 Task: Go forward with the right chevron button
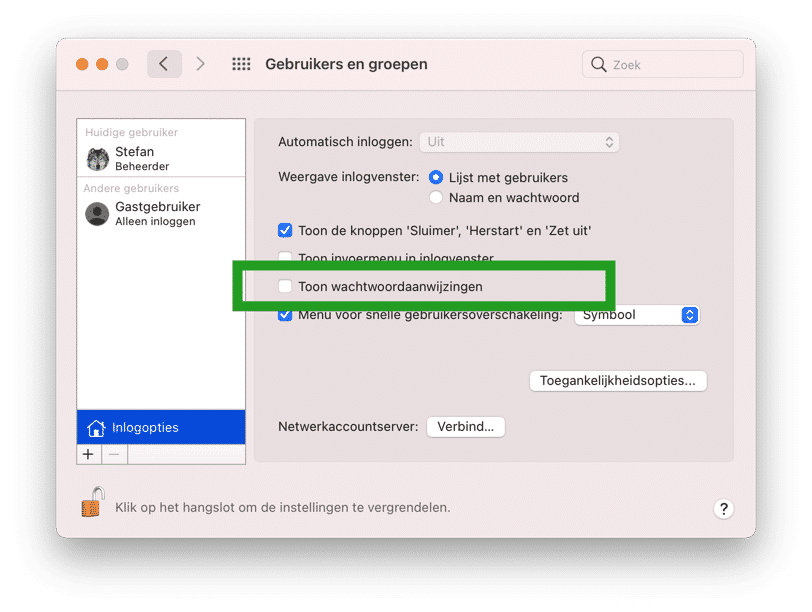pos(200,64)
